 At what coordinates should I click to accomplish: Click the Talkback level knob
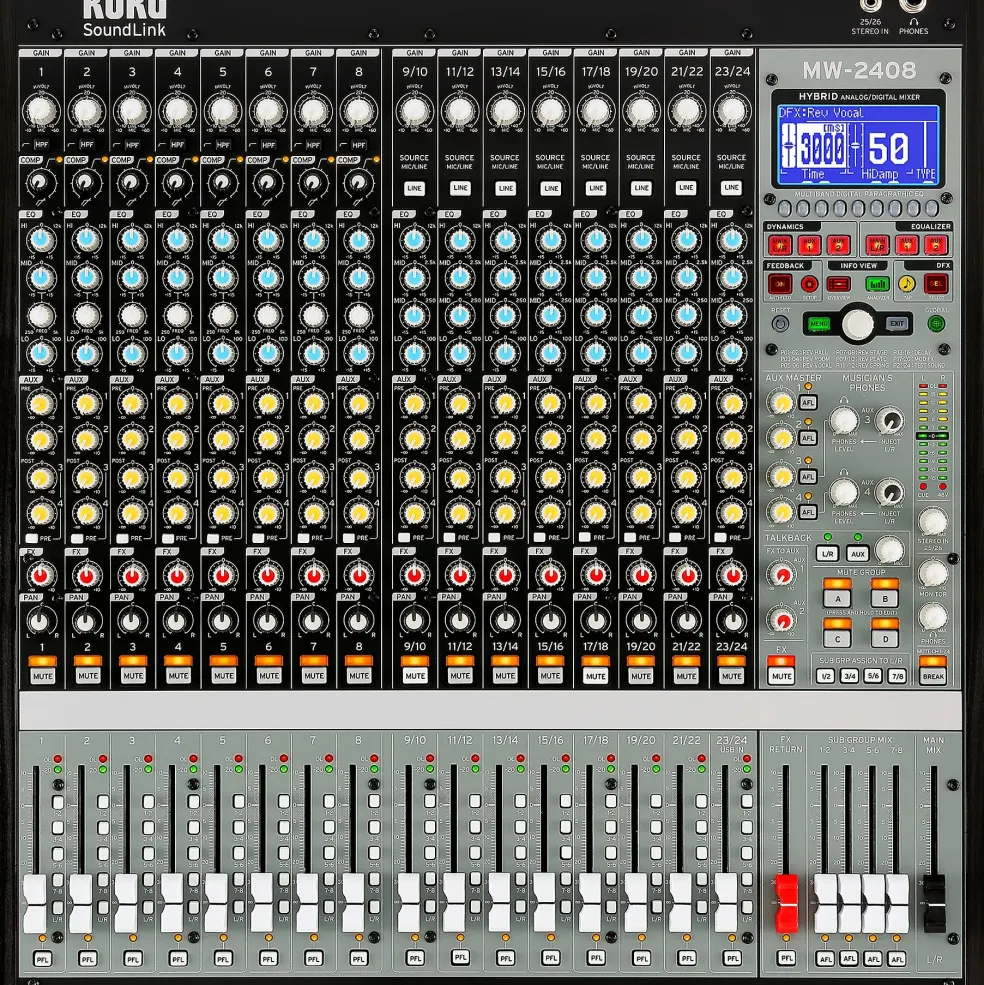[889, 550]
